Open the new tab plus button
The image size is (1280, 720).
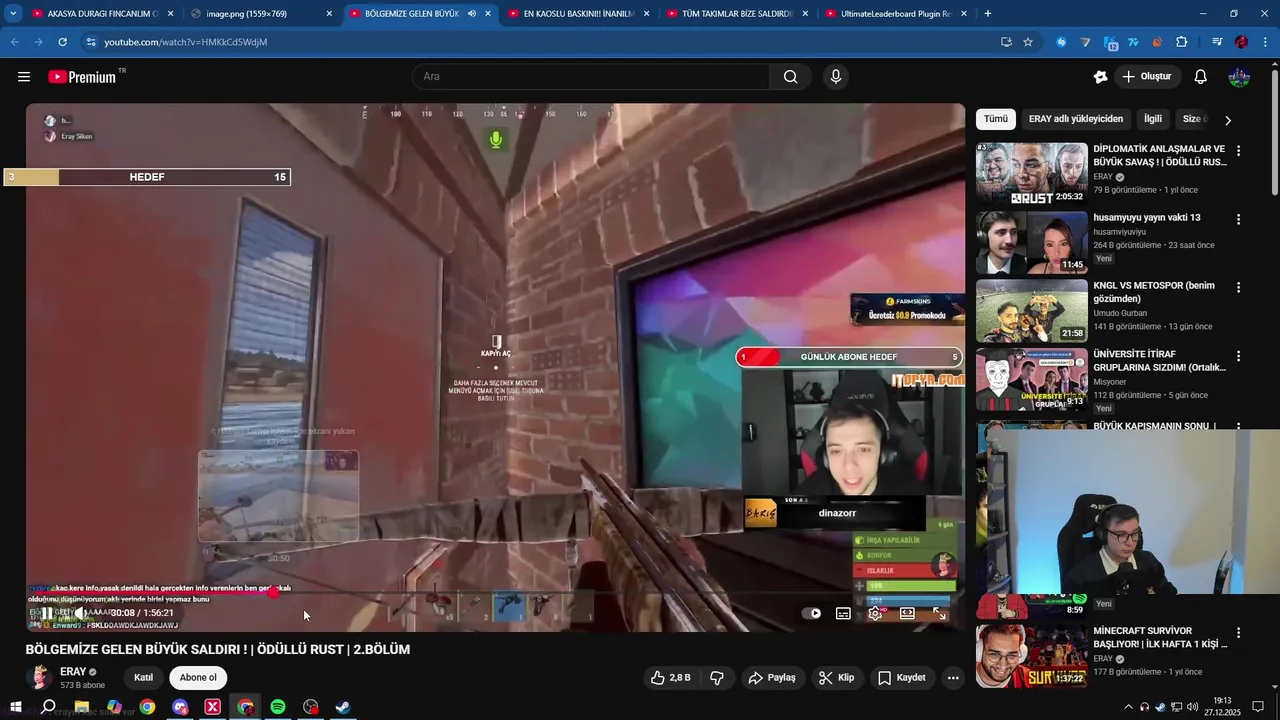(x=988, y=14)
